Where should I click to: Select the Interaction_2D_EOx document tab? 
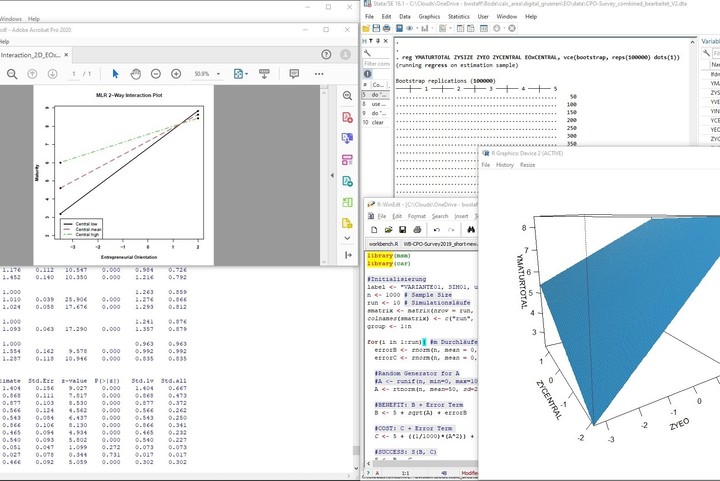tap(30, 55)
